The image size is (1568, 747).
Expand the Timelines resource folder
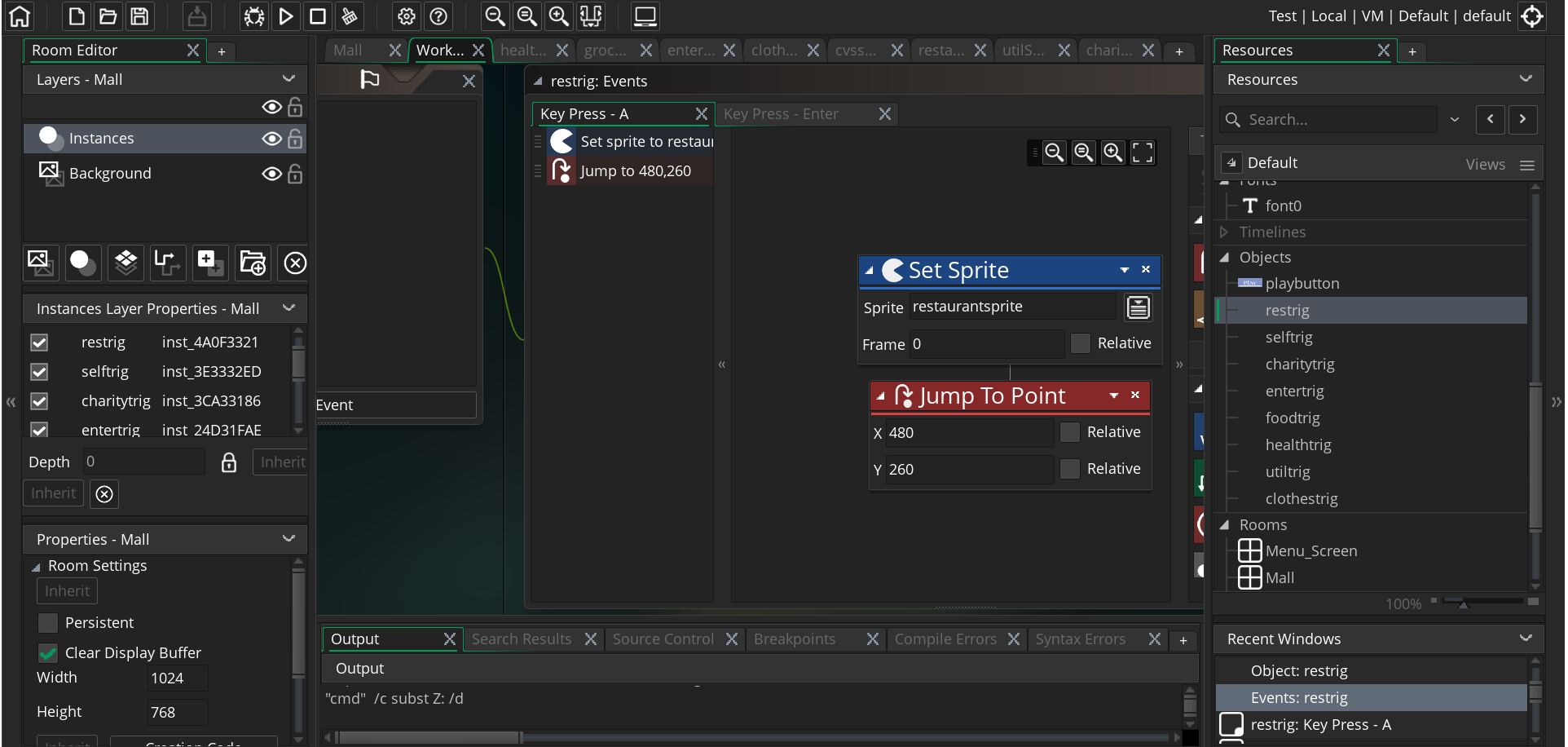[1224, 232]
